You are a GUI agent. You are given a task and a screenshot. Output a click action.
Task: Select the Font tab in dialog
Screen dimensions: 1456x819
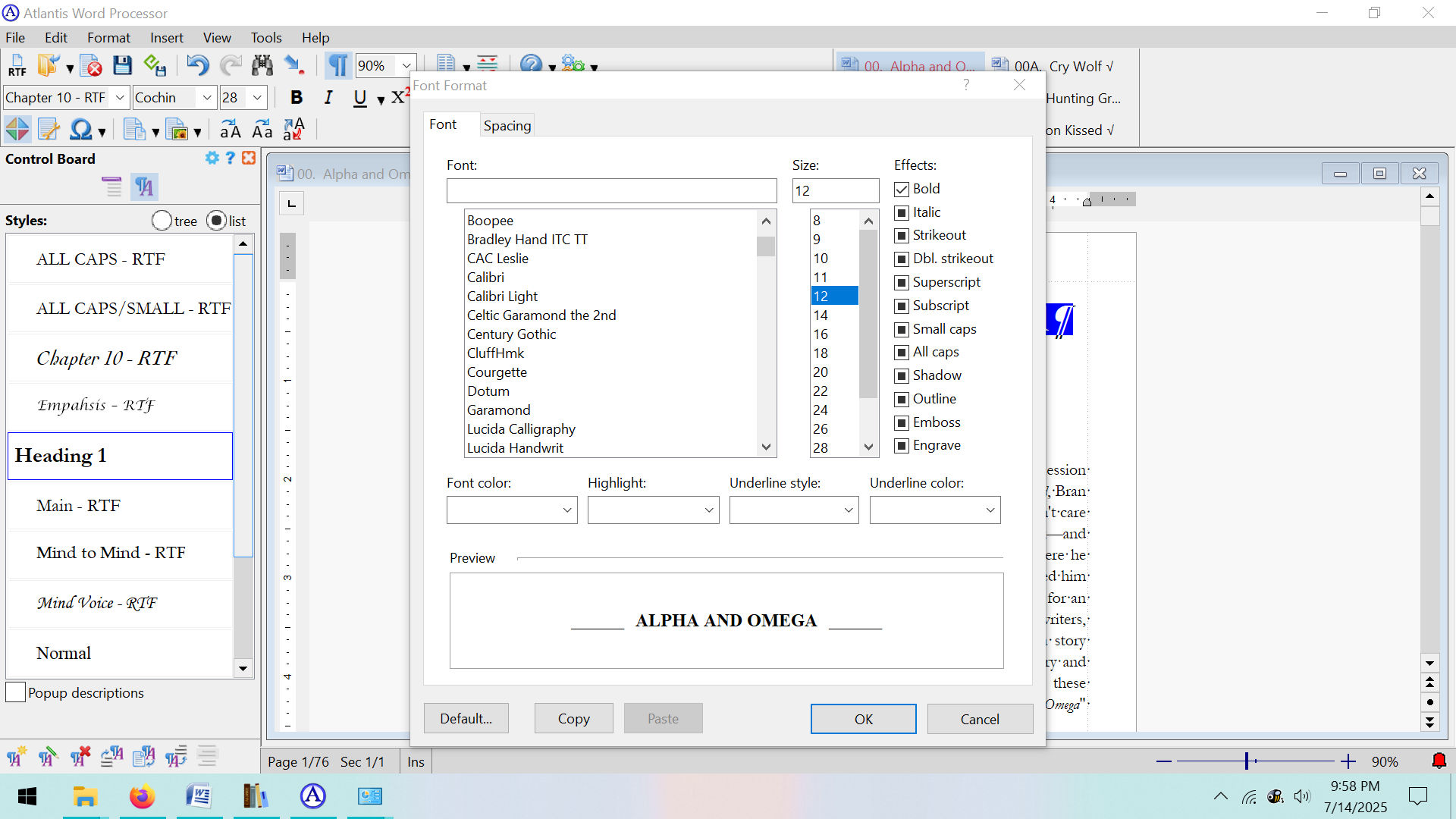[443, 124]
